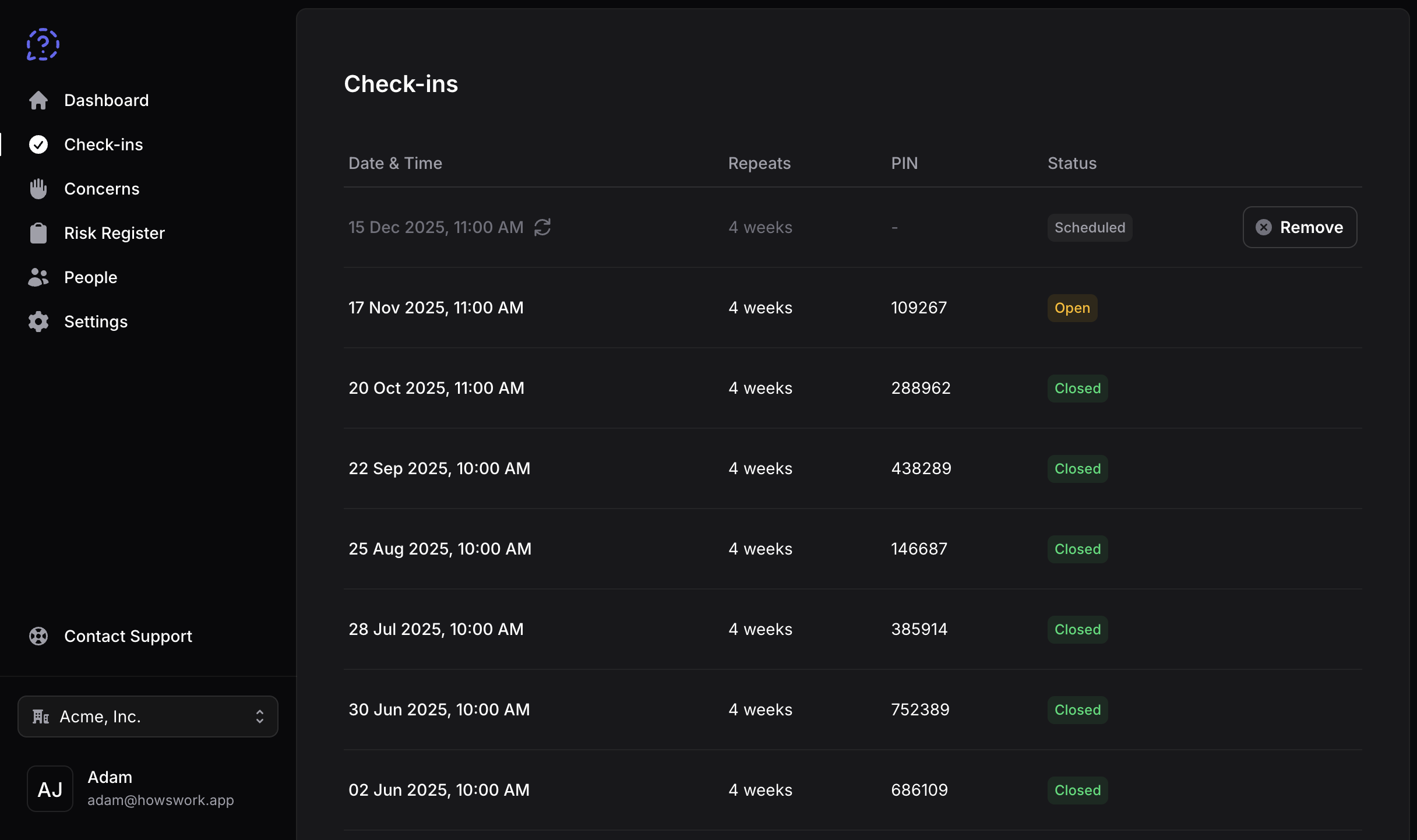Click the Risk Register clipboard icon
This screenshot has width=1417, height=840.
coord(38,233)
